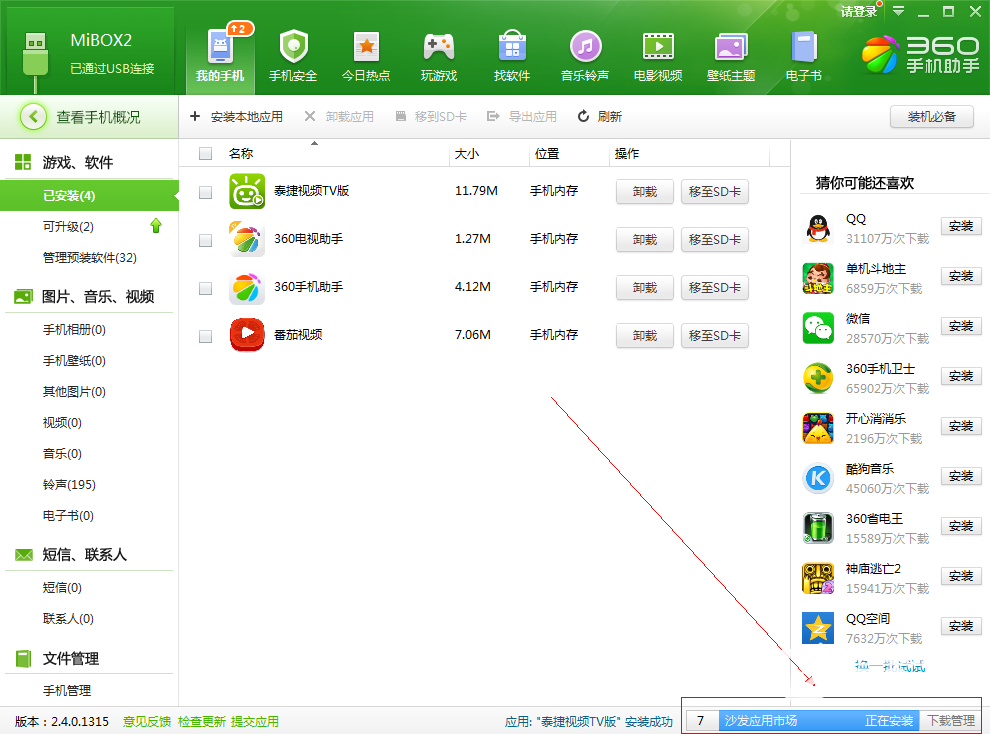Click the 360手机卫士 icon
This screenshot has width=990, height=734.
click(x=818, y=378)
